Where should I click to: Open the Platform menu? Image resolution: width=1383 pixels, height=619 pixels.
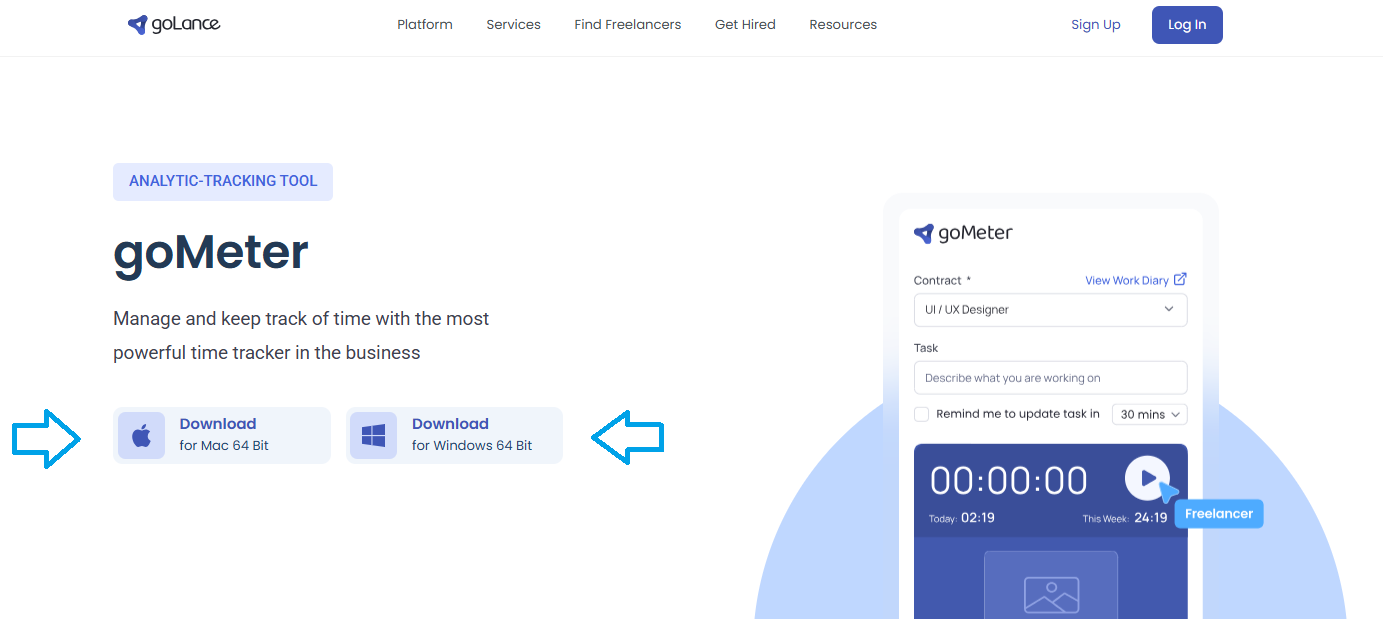[x=425, y=25]
